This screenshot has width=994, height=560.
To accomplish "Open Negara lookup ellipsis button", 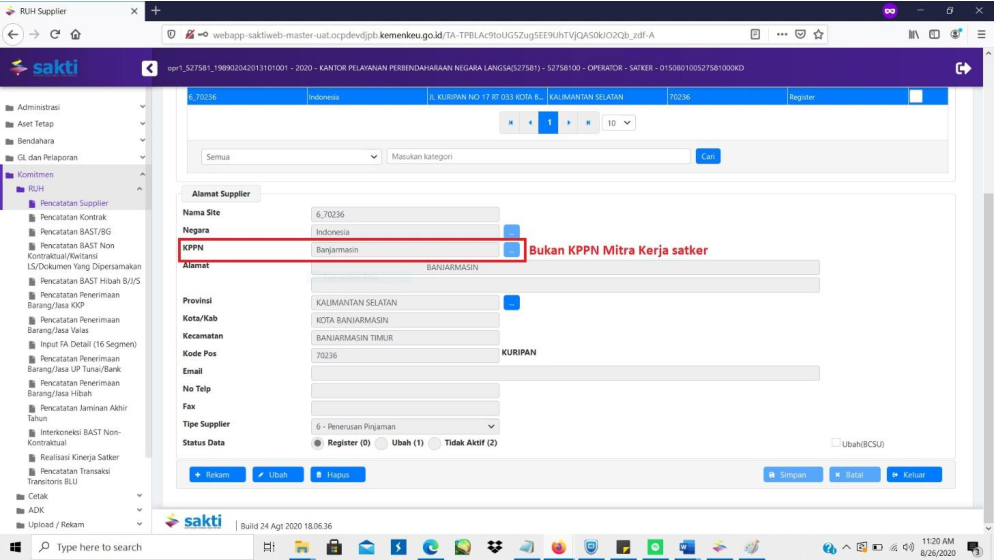I will pyautogui.click(x=511, y=232).
